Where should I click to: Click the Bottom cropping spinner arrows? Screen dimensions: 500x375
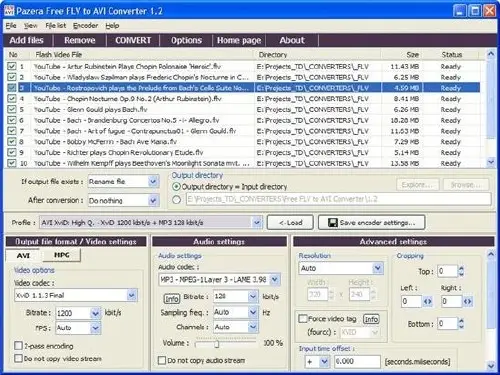click(x=461, y=323)
